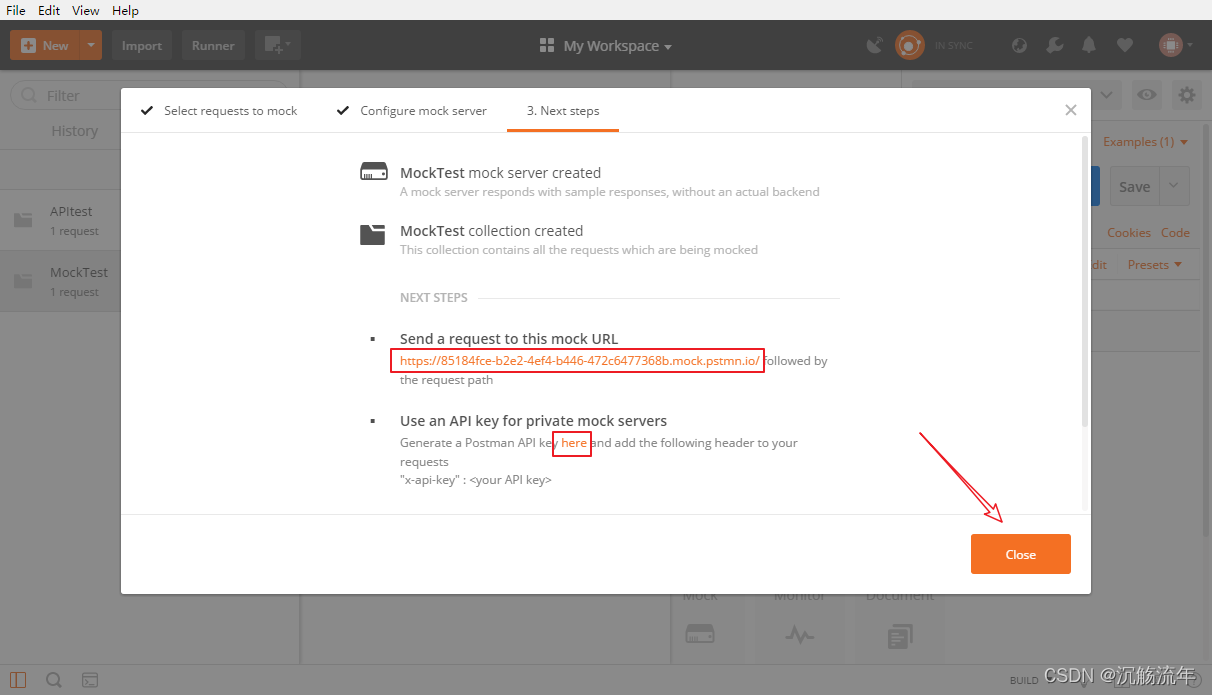This screenshot has height=695, width=1212.
Task: Expand the Presets dropdown
Action: pyautogui.click(x=1155, y=265)
